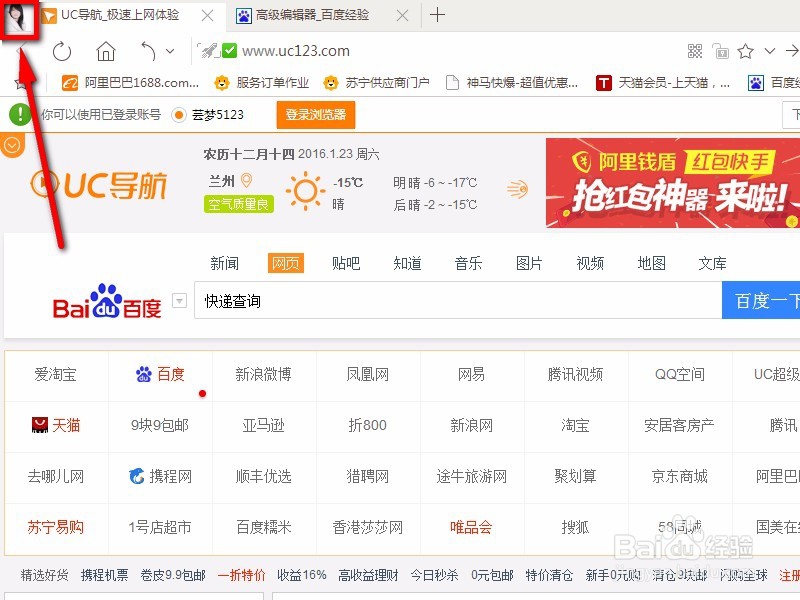Open the 新浪微博 site link
The image size is (800, 600).
click(x=263, y=374)
